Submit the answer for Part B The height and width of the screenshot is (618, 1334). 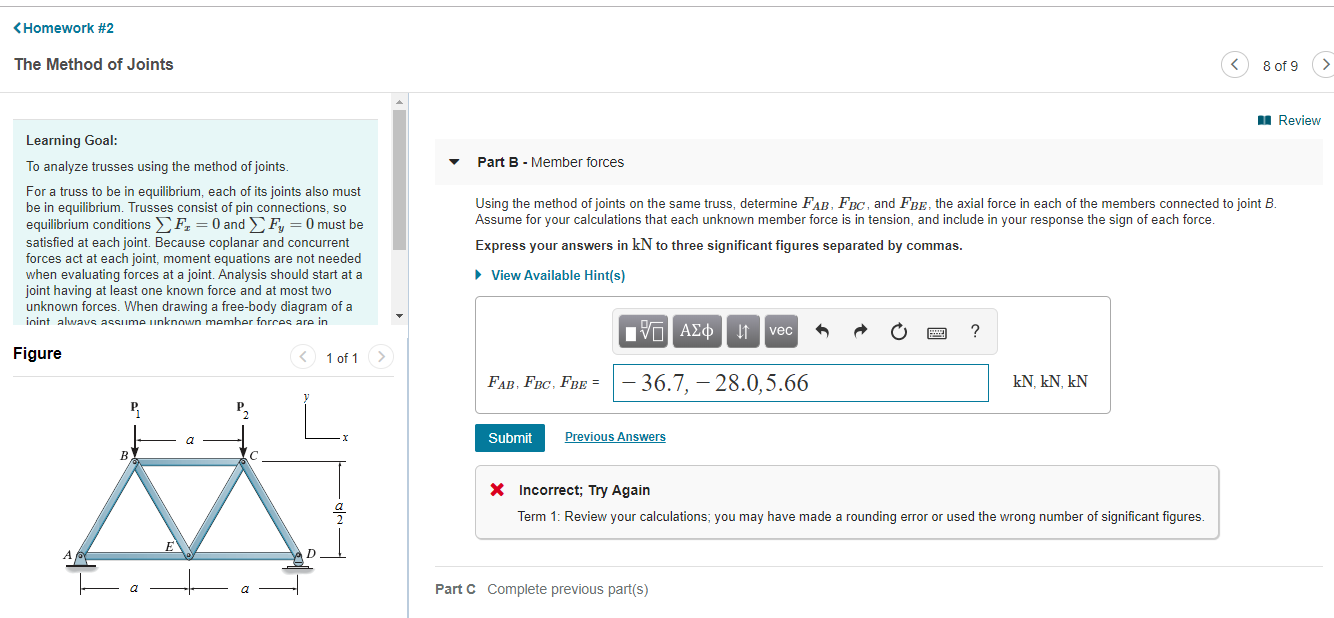(510, 437)
